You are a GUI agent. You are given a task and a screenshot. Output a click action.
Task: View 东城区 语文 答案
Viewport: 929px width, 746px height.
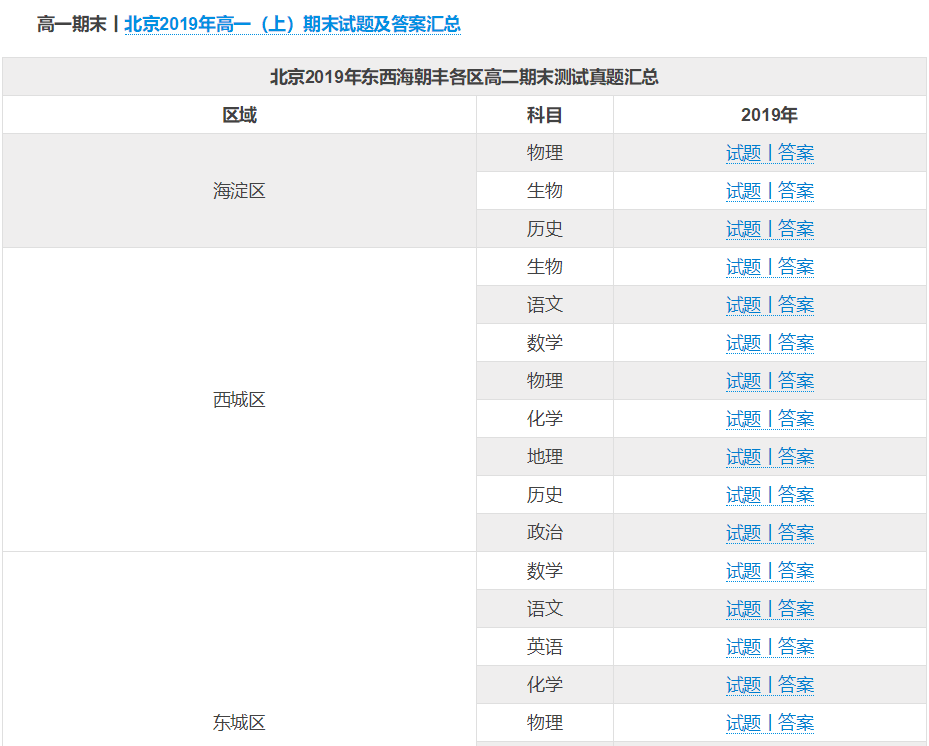[795, 608]
